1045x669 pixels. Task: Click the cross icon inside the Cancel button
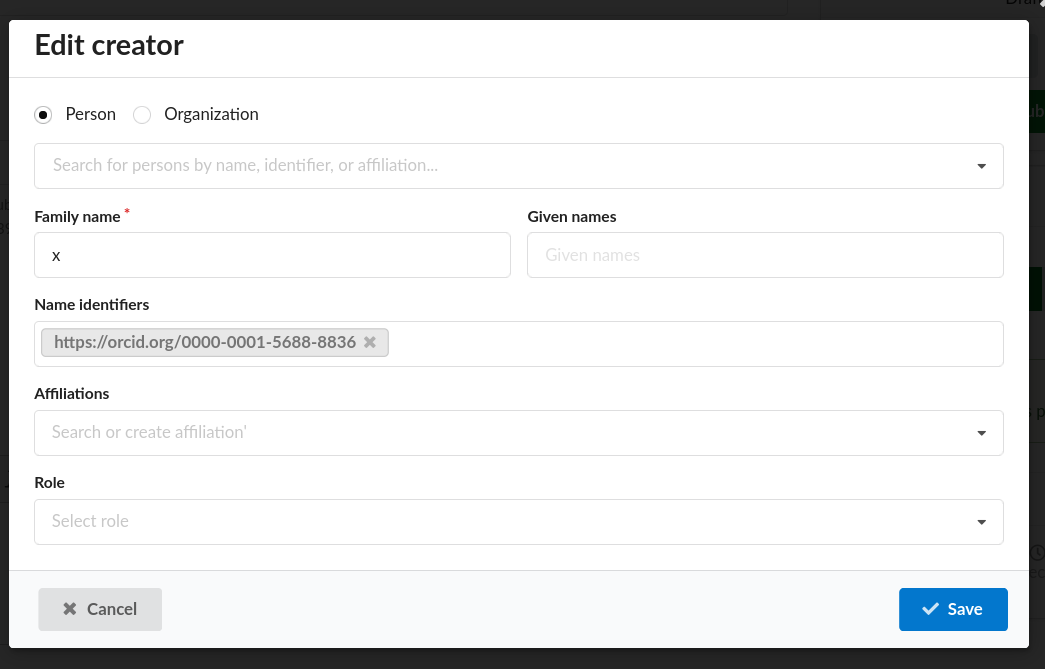69,608
